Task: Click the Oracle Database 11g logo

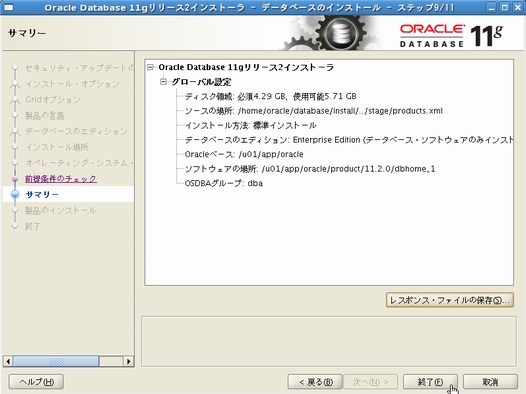Action: (x=451, y=35)
